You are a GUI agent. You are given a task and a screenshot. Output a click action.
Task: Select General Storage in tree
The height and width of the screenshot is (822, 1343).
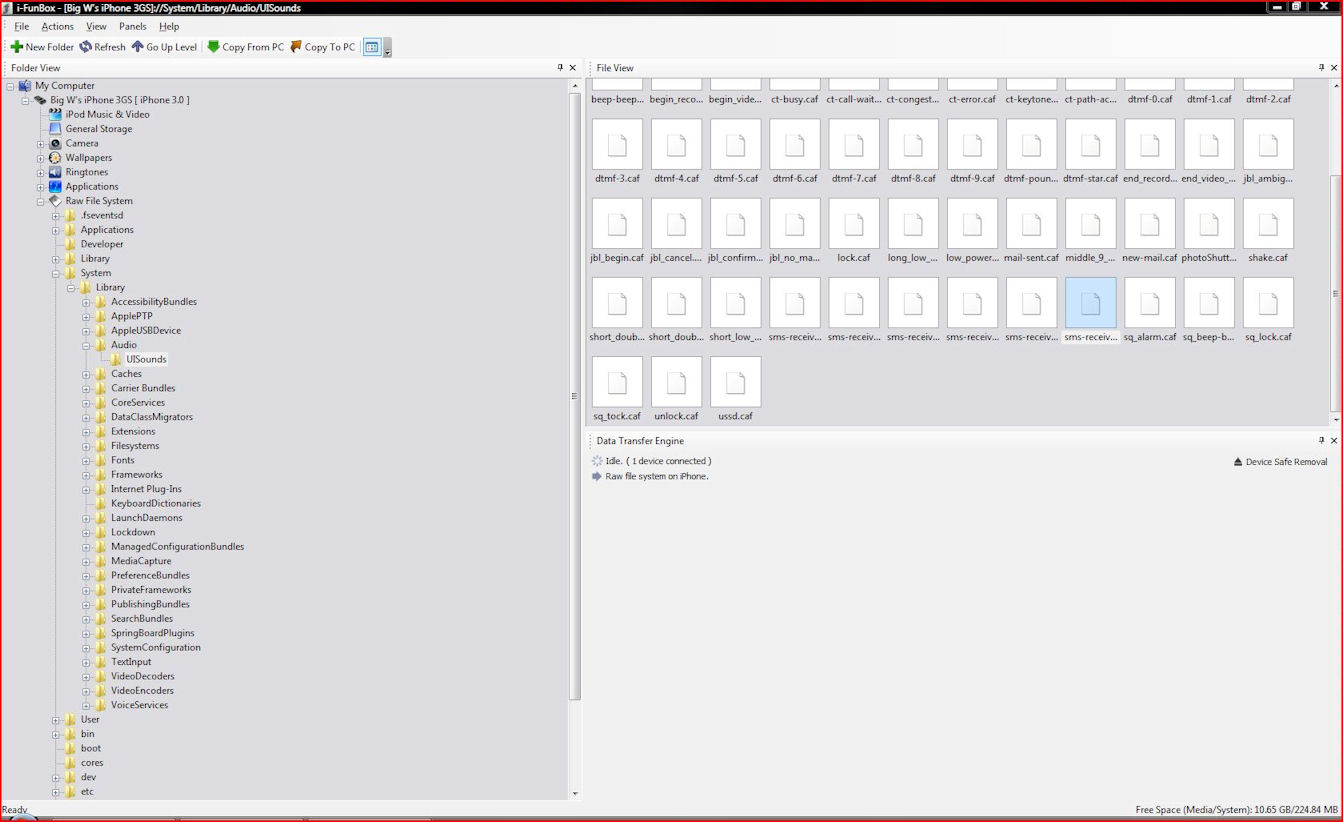pos(98,129)
